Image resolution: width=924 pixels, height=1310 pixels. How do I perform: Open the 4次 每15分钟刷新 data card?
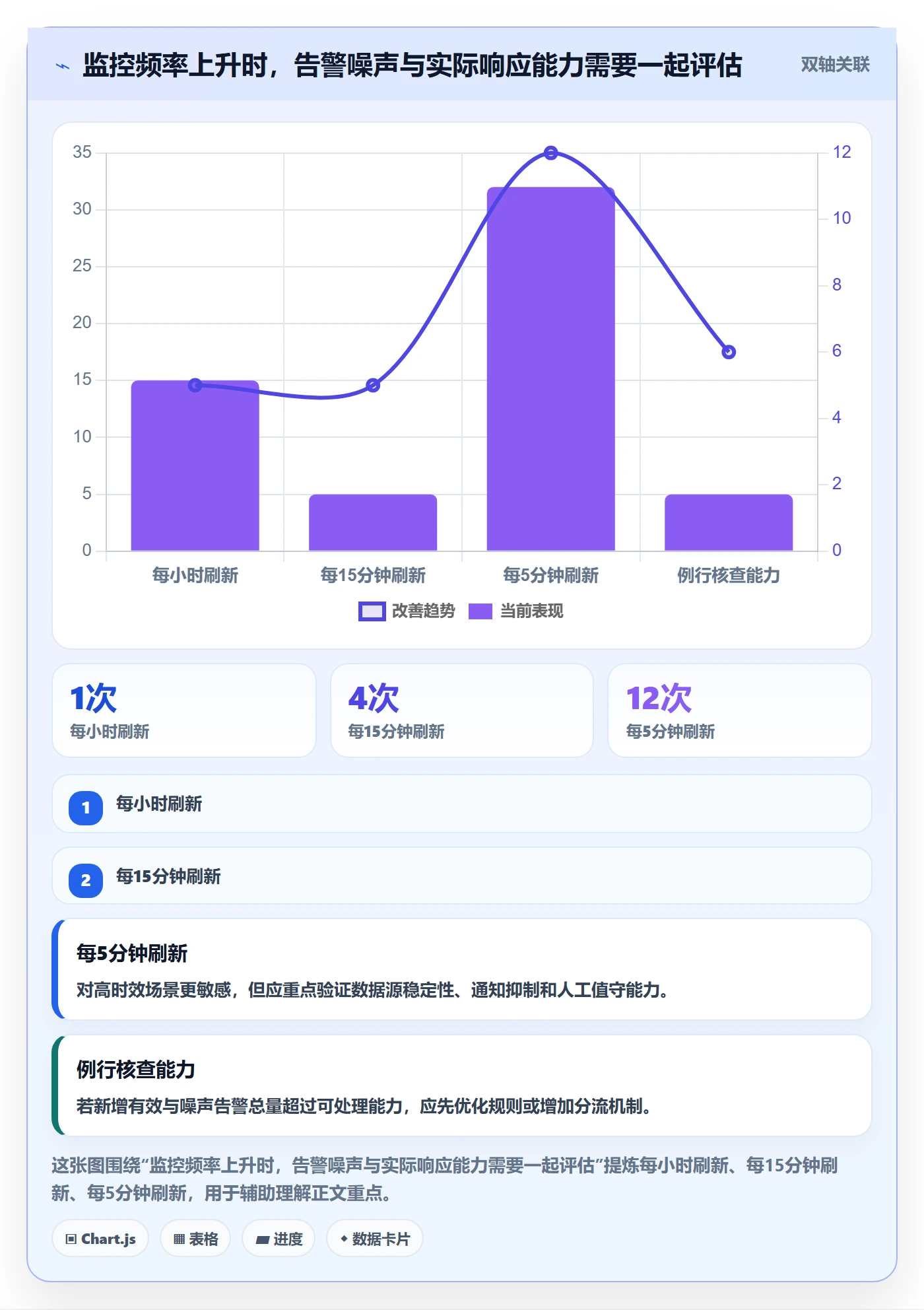pos(462,710)
